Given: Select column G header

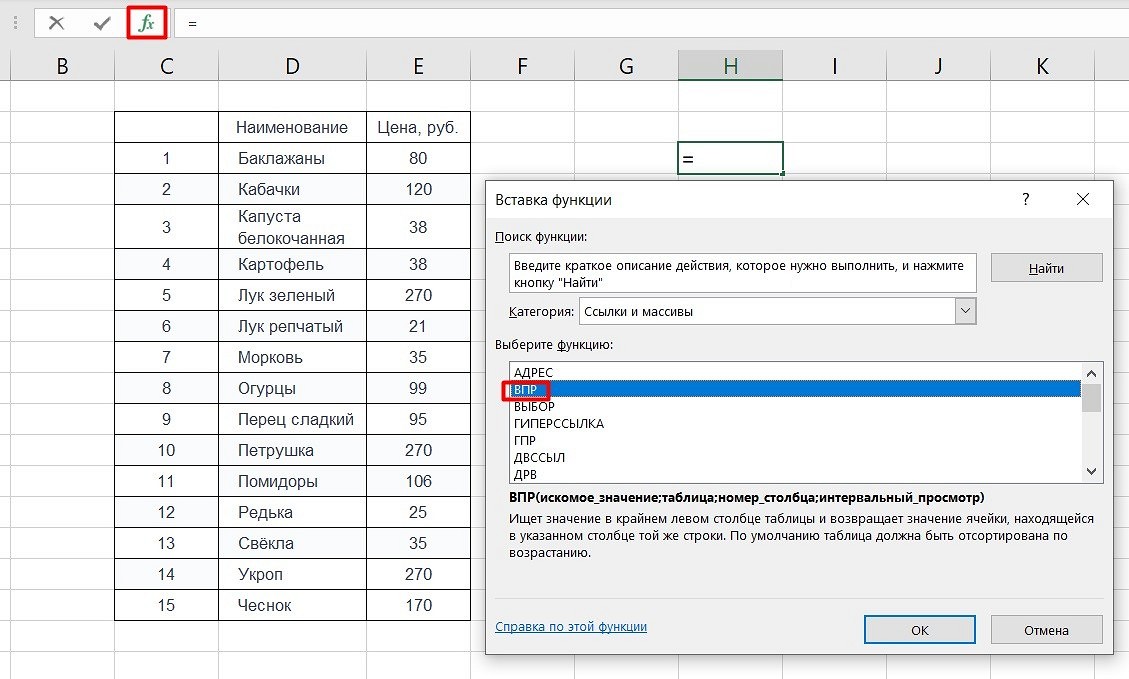Looking at the screenshot, I should [x=626, y=66].
